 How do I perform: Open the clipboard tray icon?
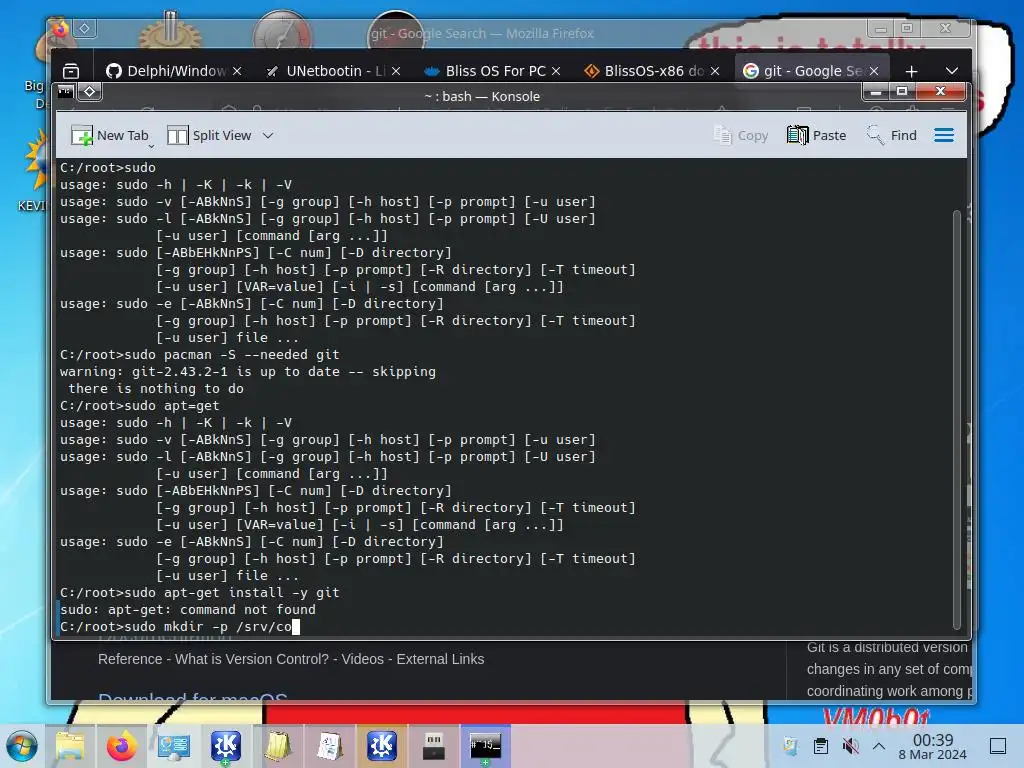(821, 746)
